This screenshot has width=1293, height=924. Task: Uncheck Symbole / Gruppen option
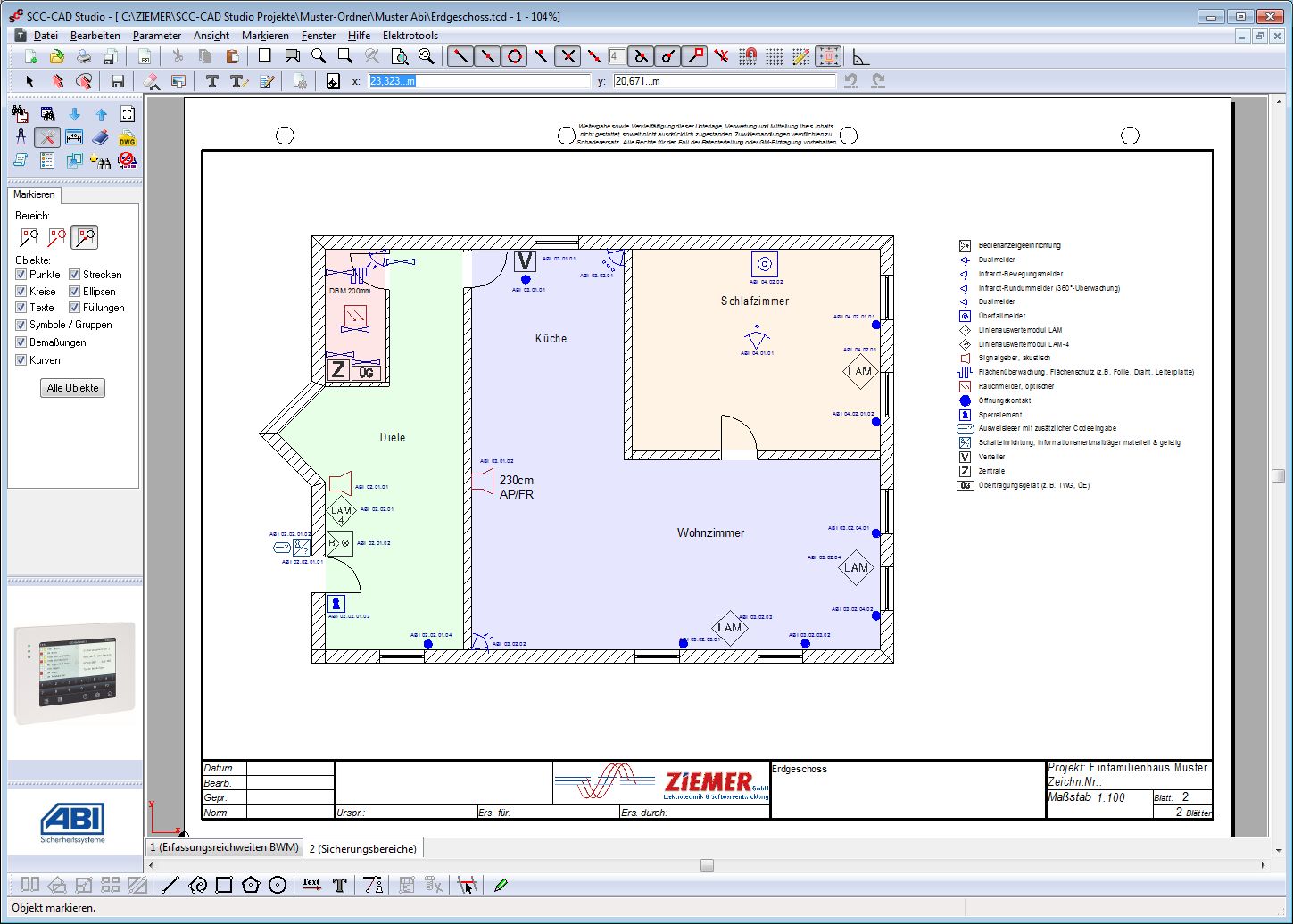21,325
